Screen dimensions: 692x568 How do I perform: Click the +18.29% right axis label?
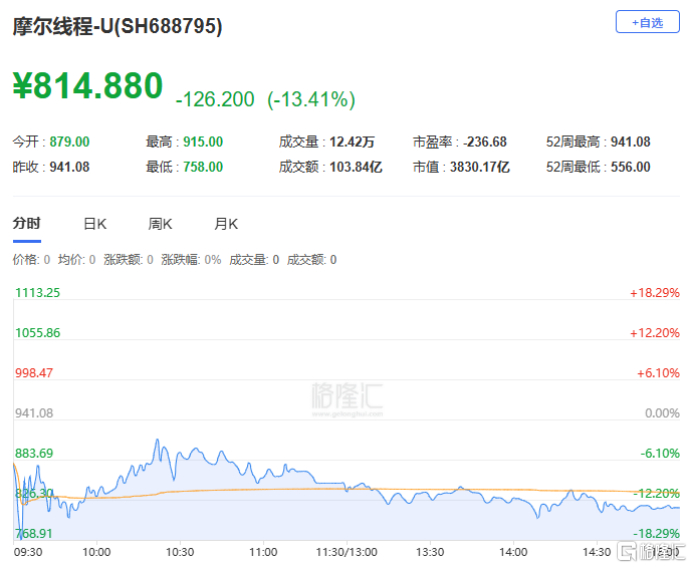click(654, 293)
